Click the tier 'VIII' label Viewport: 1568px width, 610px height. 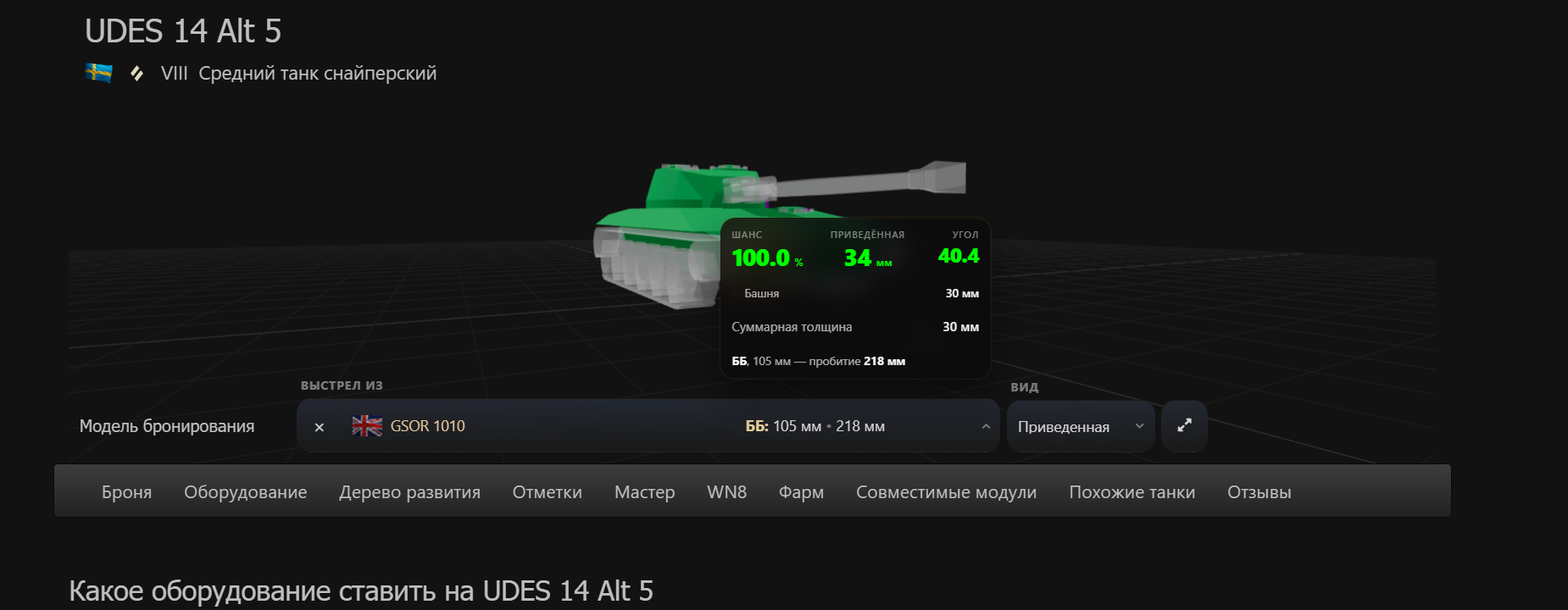point(175,74)
